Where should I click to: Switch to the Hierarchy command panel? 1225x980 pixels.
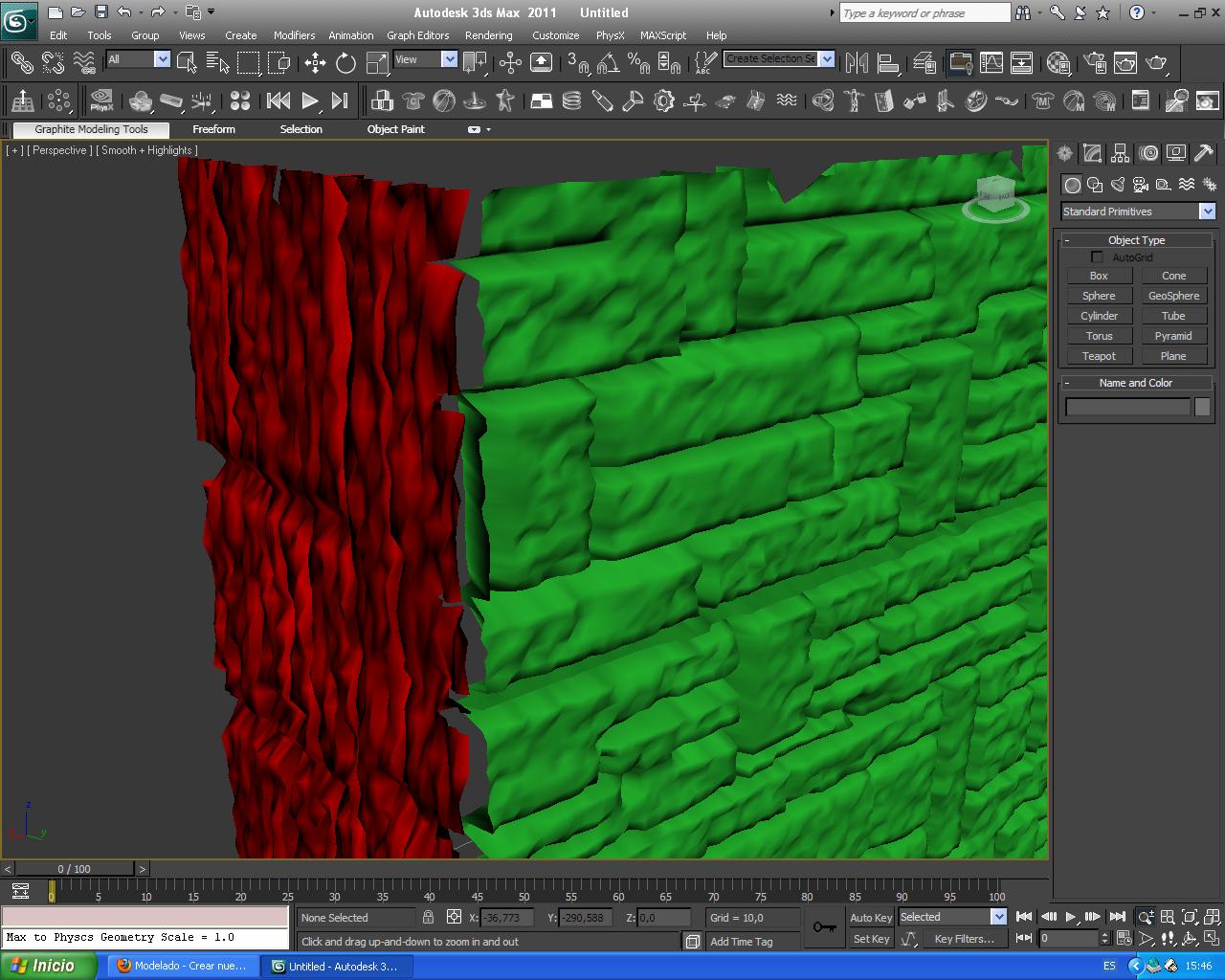pyautogui.click(x=1120, y=153)
